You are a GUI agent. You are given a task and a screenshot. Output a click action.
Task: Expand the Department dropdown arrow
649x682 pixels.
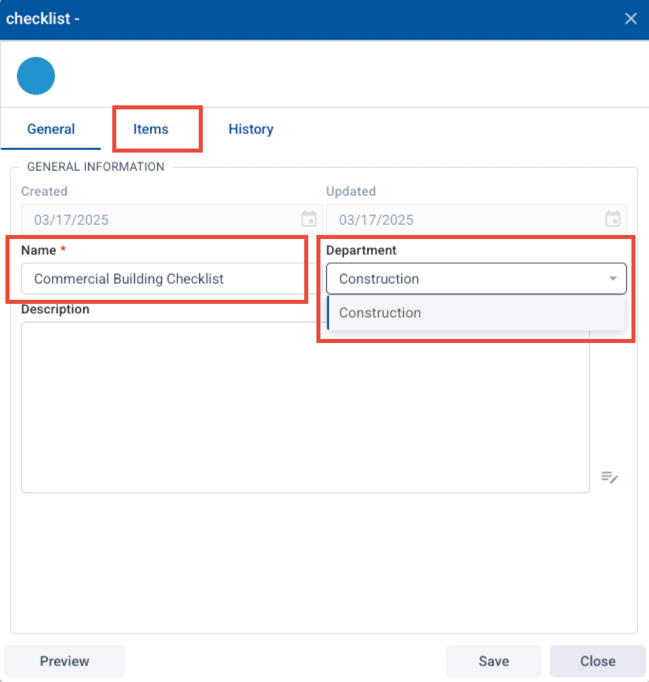pyautogui.click(x=612, y=279)
